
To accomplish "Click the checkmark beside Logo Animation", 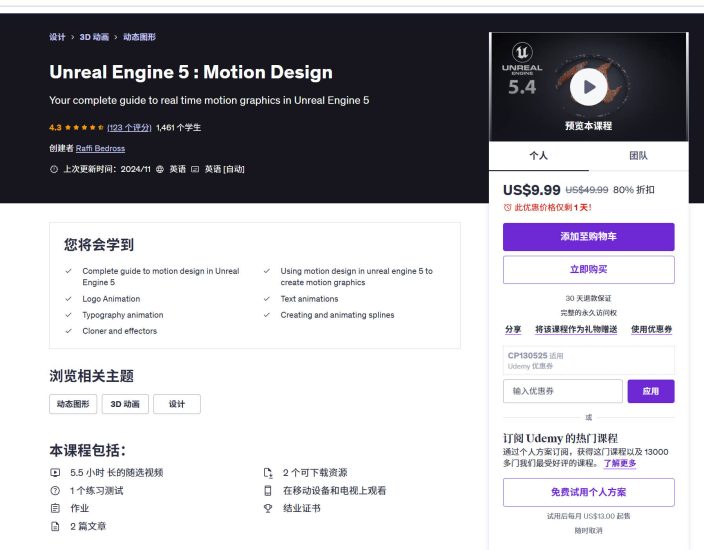I will [69, 299].
